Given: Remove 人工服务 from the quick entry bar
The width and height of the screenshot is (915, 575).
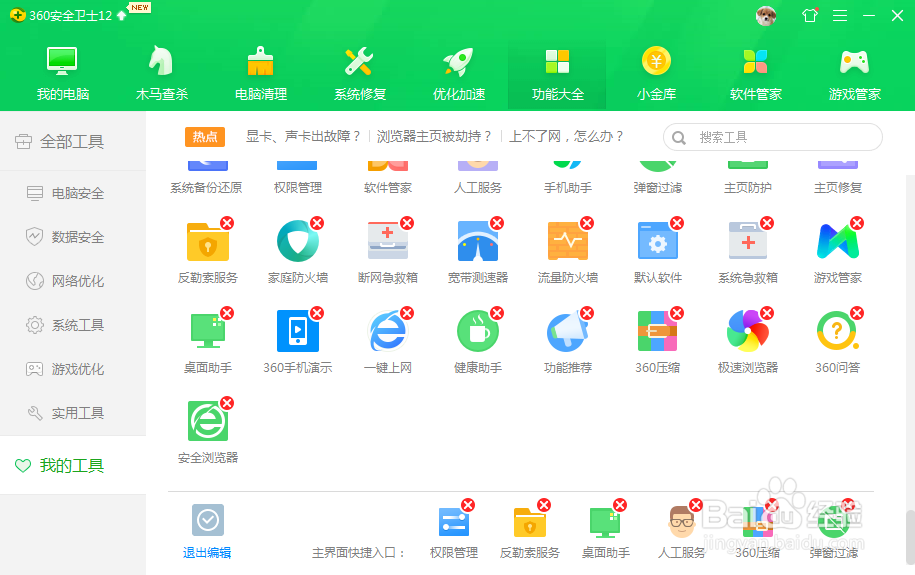Looking at the screenshot, I should coord(696,505).
